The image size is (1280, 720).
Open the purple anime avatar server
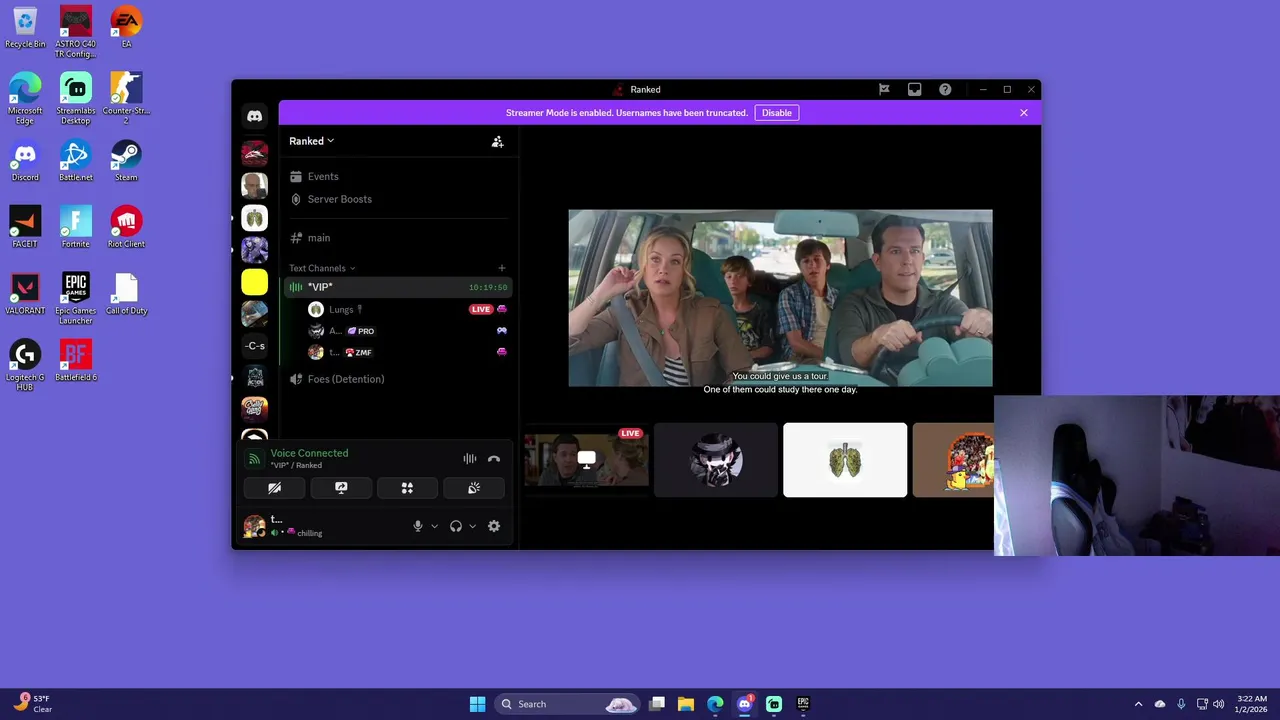(x=255, y=250)
